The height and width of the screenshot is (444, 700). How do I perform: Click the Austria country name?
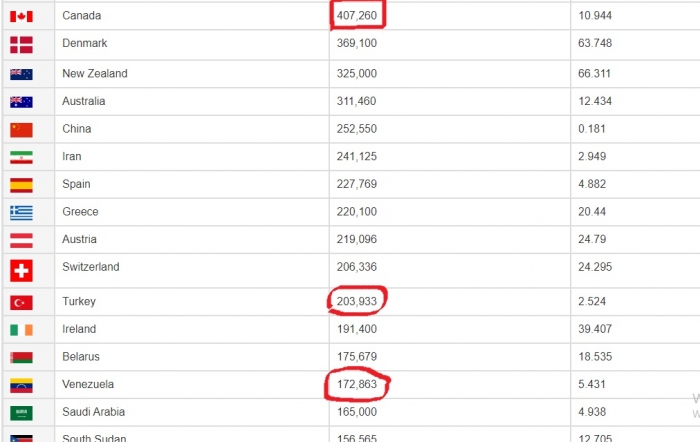[x=79, y=240]
